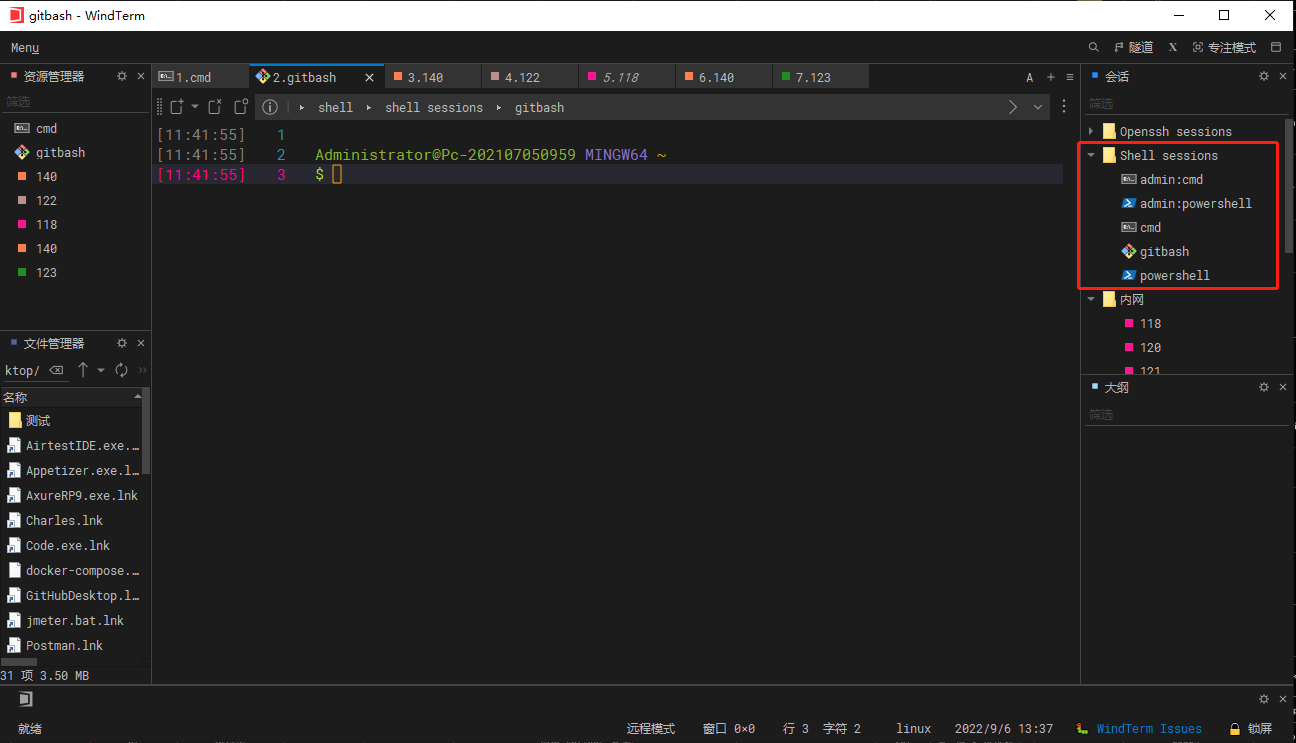Refresh the file manager listing

[x=122, y=370]
